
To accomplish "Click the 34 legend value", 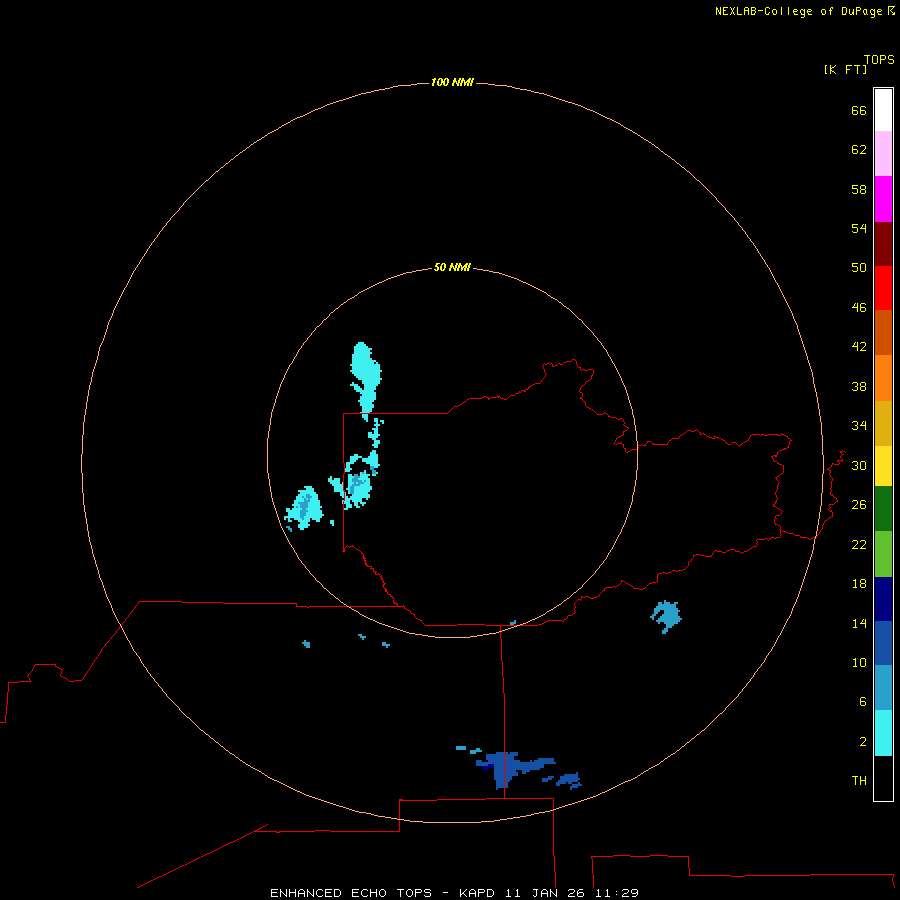I will click(x=859, y=425).
